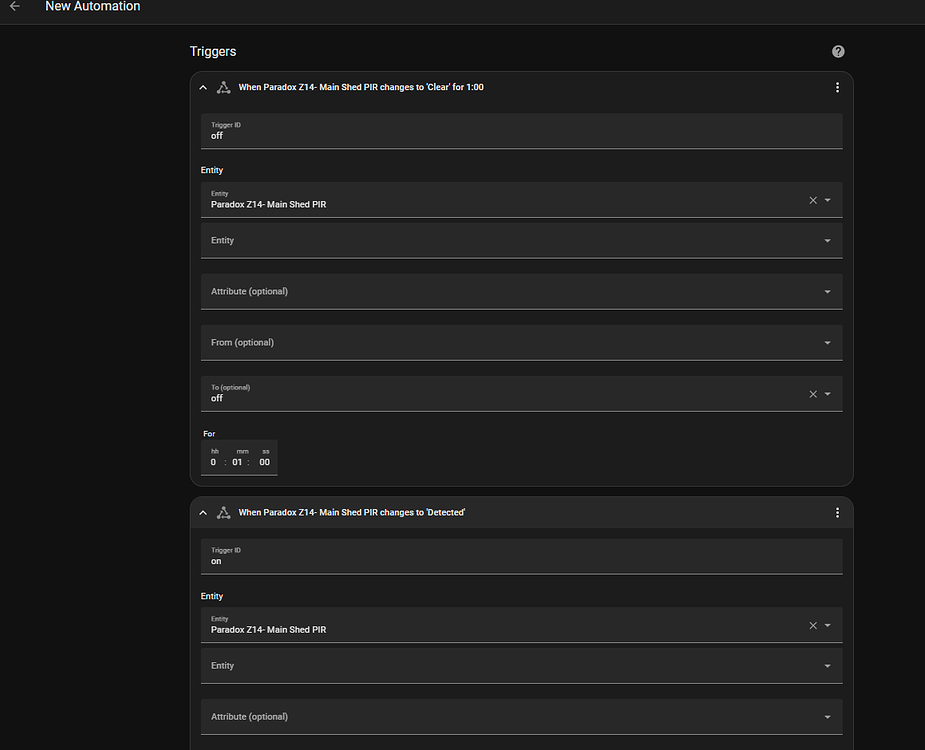Collapse the 'Clear' trigger card with its chevron

coord(203,87)
